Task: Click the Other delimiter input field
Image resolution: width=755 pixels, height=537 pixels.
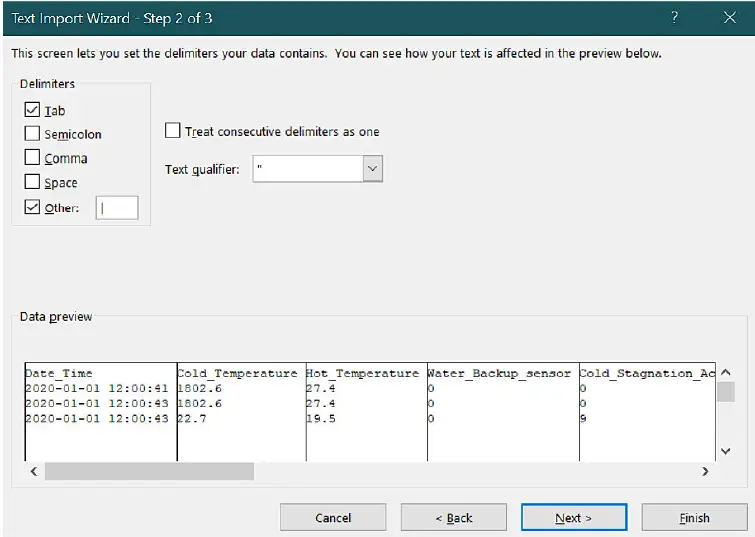Action: point(117,208)
